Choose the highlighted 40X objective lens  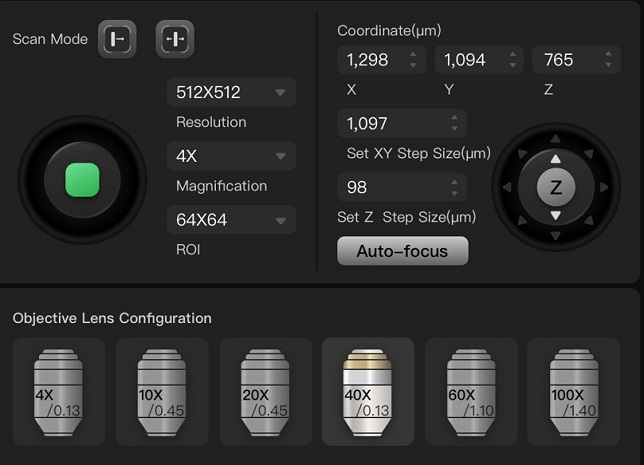pos(367,390)
